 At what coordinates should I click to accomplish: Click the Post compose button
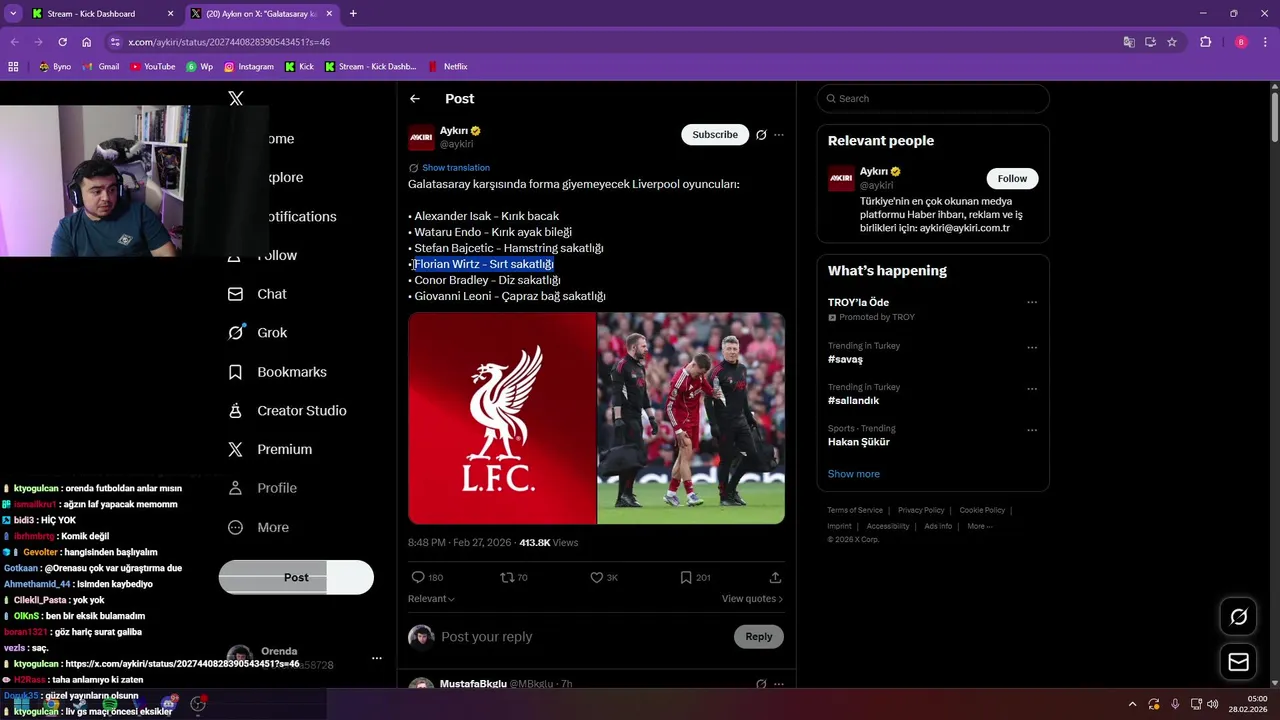(x=296, y=577)
